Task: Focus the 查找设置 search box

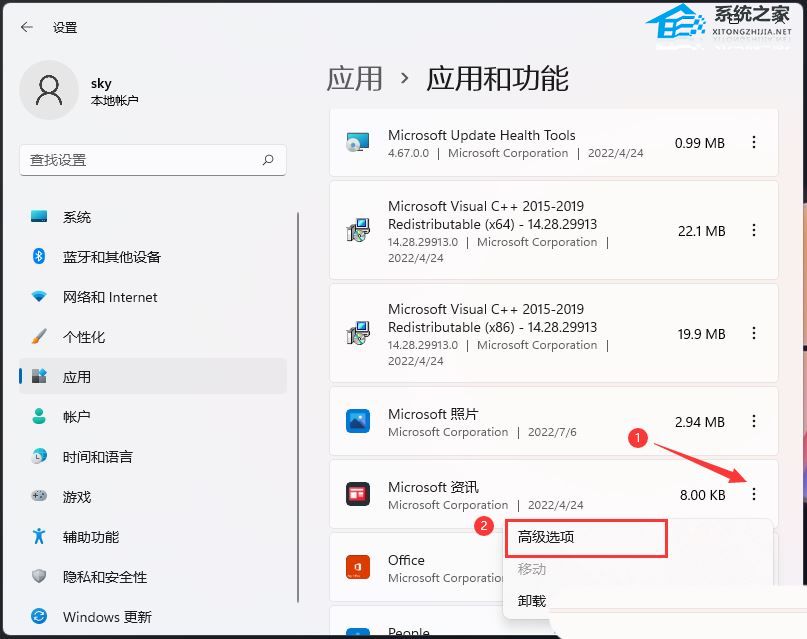Action: coord(153,160)
